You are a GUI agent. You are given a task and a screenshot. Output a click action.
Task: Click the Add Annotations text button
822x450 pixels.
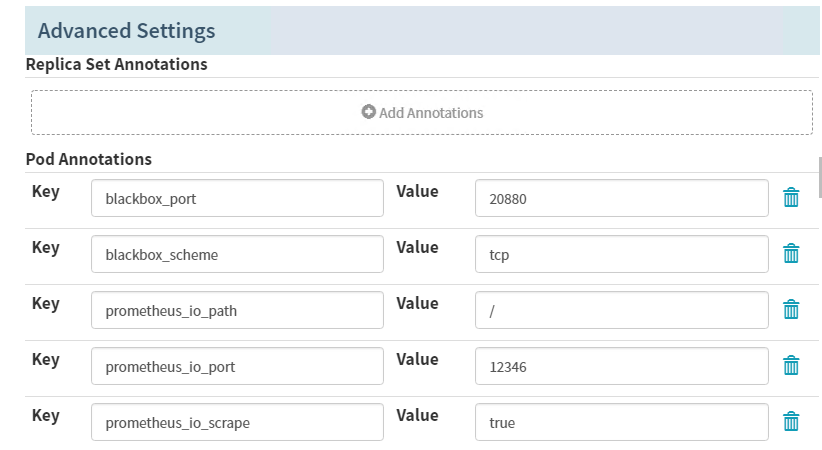point(431,113)
